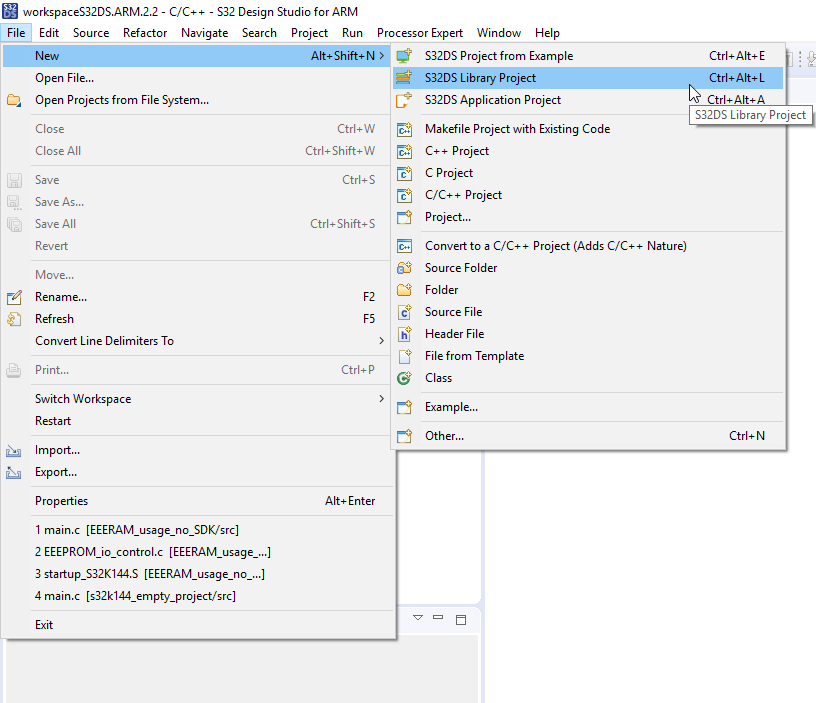Viewport: 816px width, 703px height.
Task: Select S32DS Project from Example entry
Action: pyautogui.click(x=588, y=56)
